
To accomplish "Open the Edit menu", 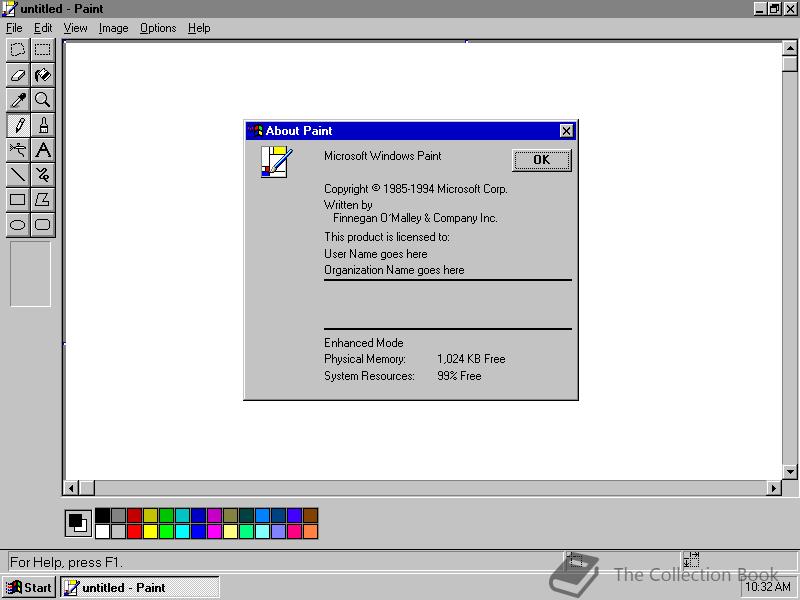I will [x=43, y=28].
